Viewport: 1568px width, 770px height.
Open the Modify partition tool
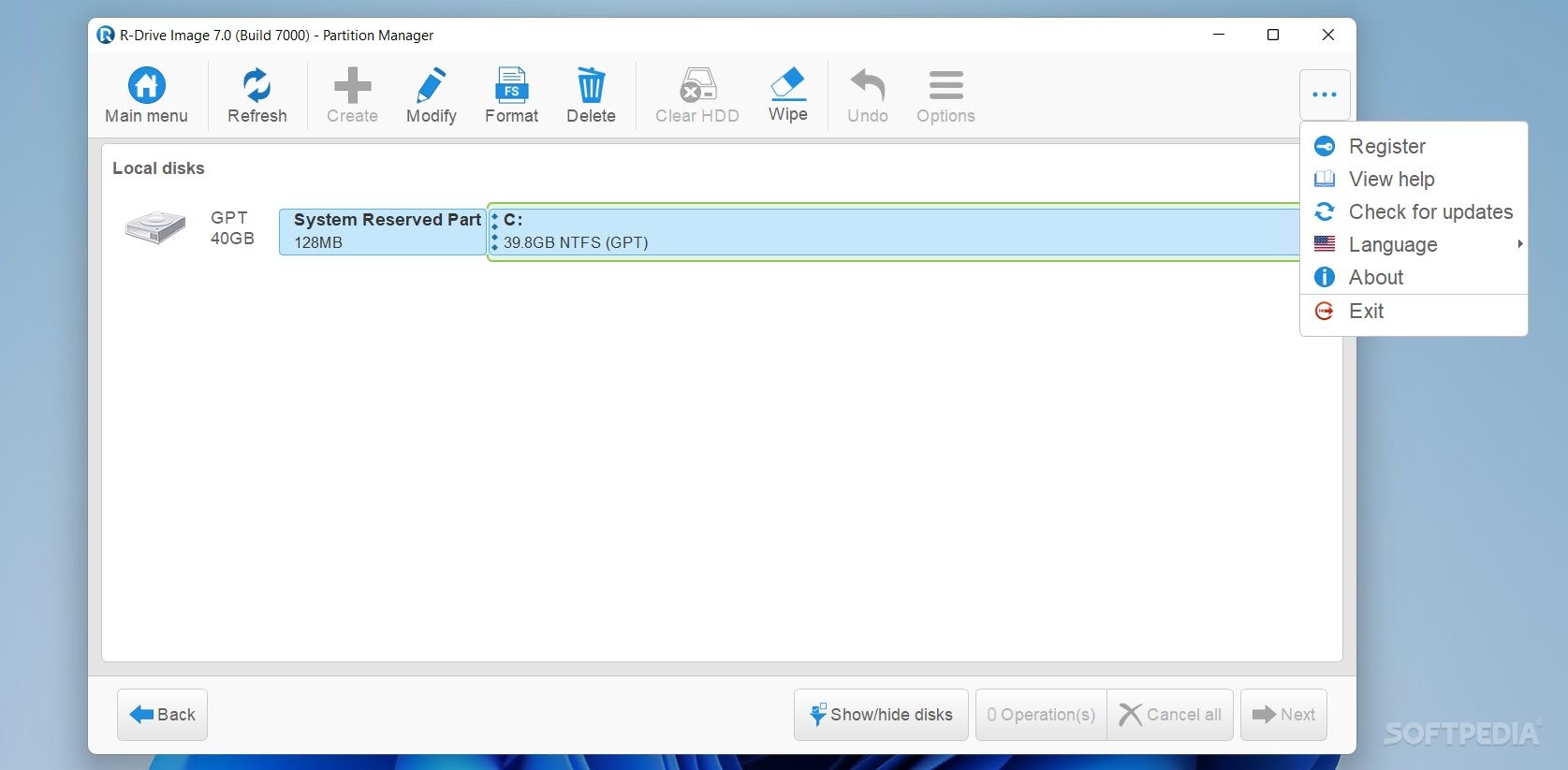coord(431,95)
